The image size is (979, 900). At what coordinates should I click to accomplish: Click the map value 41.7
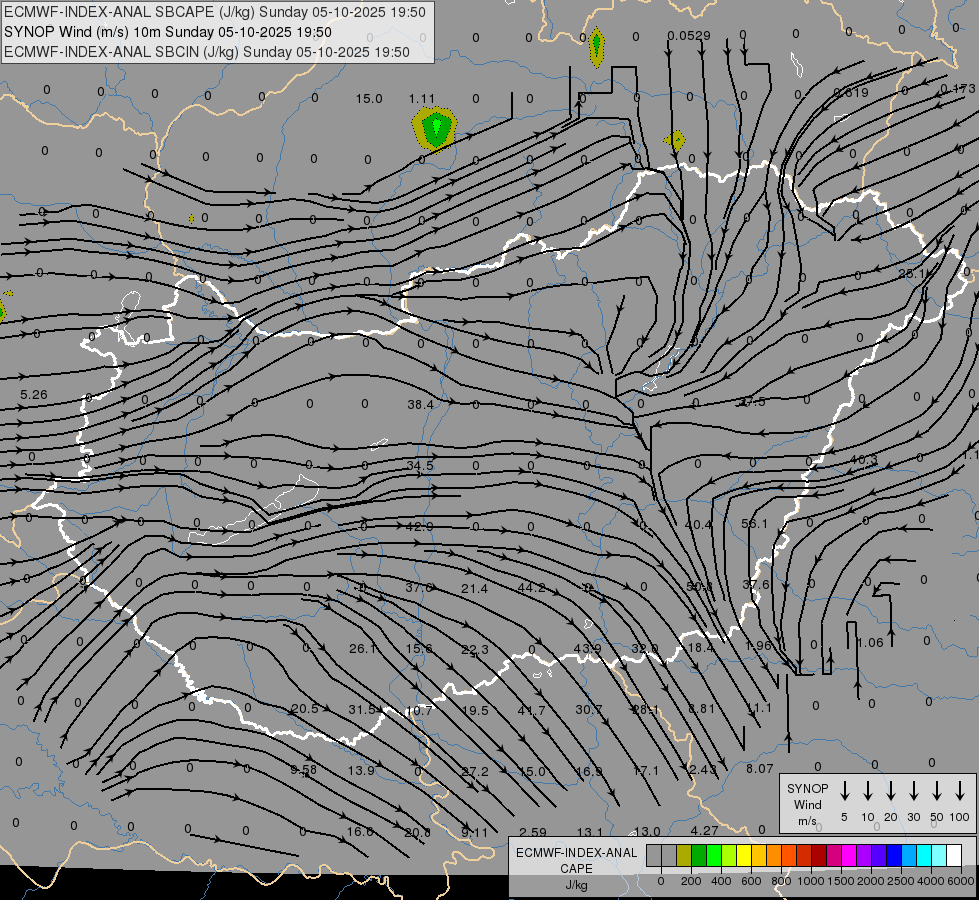click(x=531, y=710)
